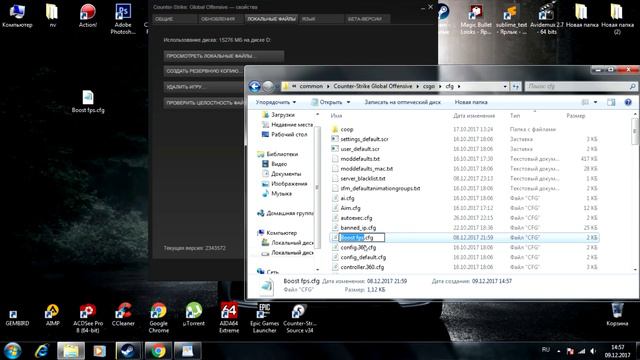The width and height of the screenshot is (640, 360).
Task: Launch uTorrent desktop shortcut
Action: tap(193, 315)
